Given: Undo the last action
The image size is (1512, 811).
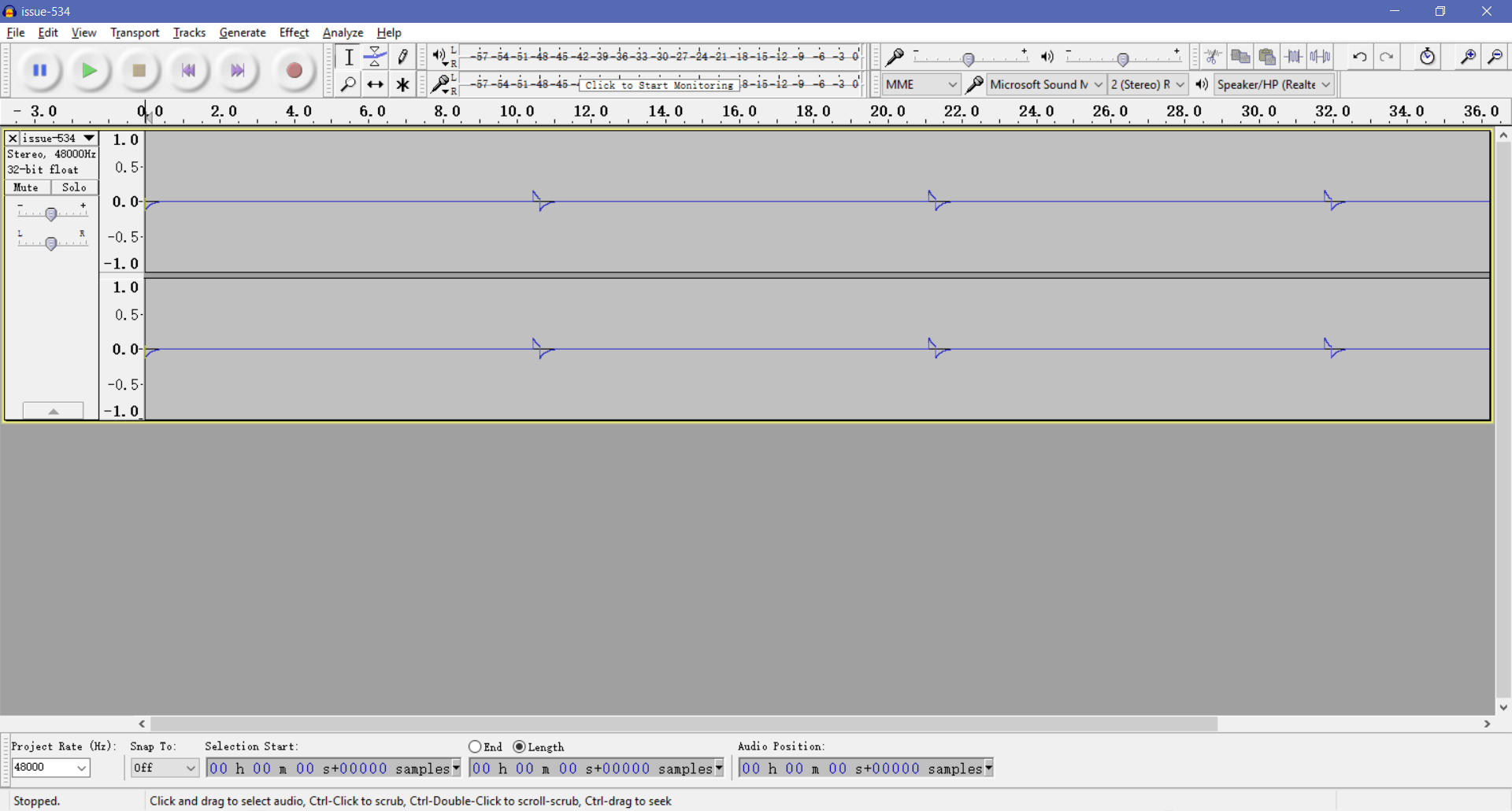Looking at the screenshot, I should [1360, 57].
